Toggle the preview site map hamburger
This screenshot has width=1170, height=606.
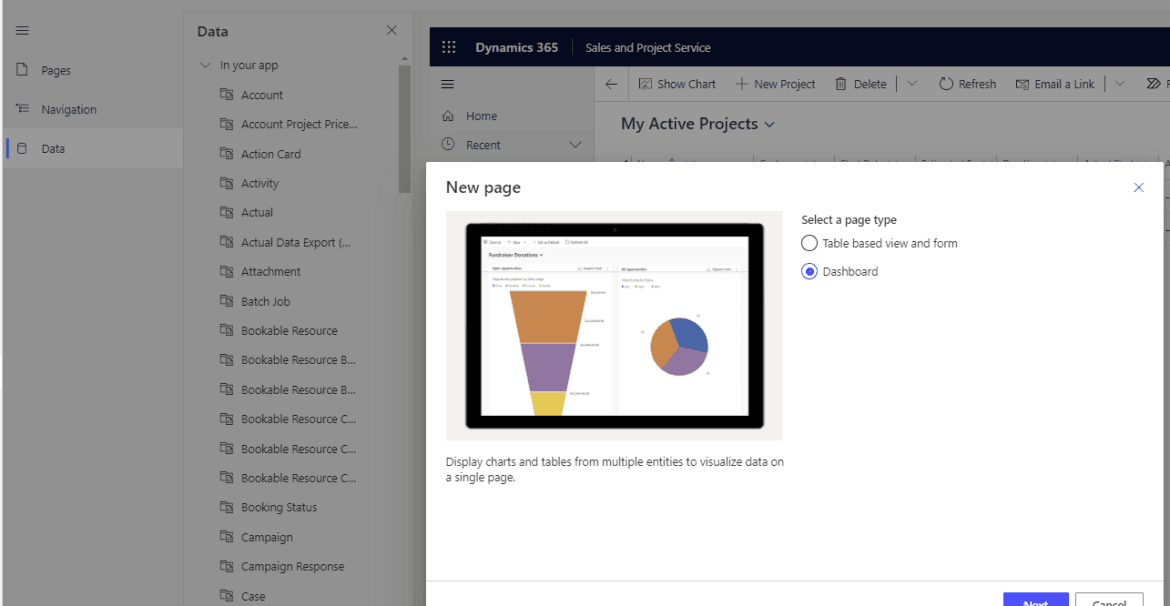(448, 84)
